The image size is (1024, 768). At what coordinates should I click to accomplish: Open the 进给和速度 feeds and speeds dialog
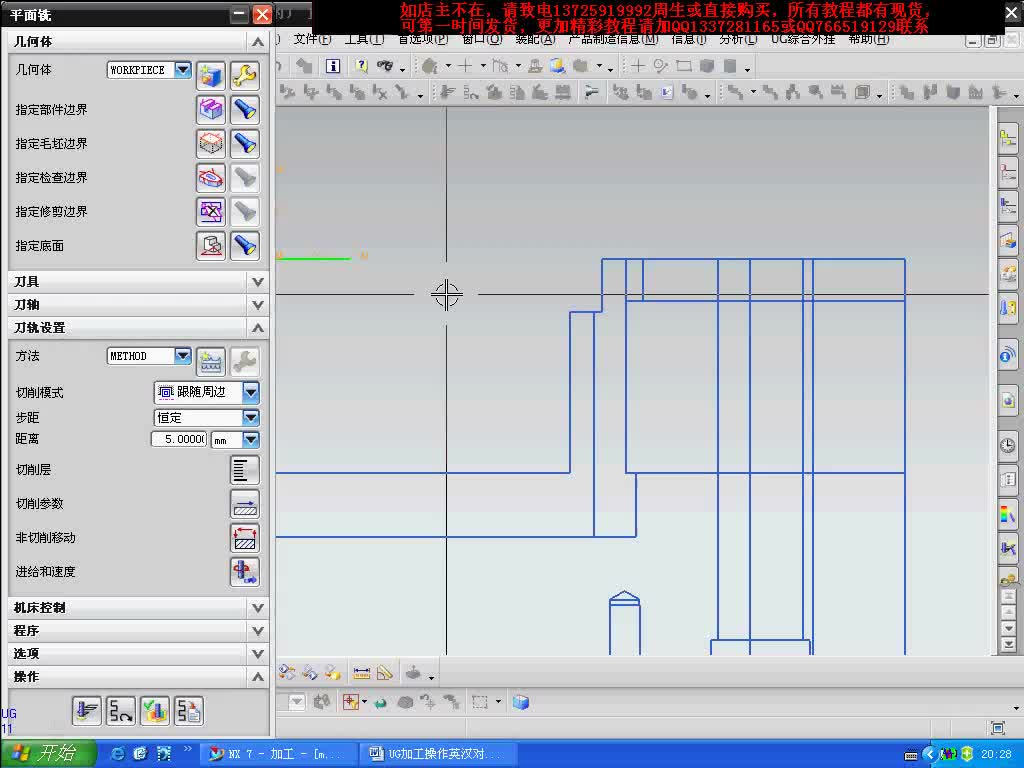coord(245,572)
